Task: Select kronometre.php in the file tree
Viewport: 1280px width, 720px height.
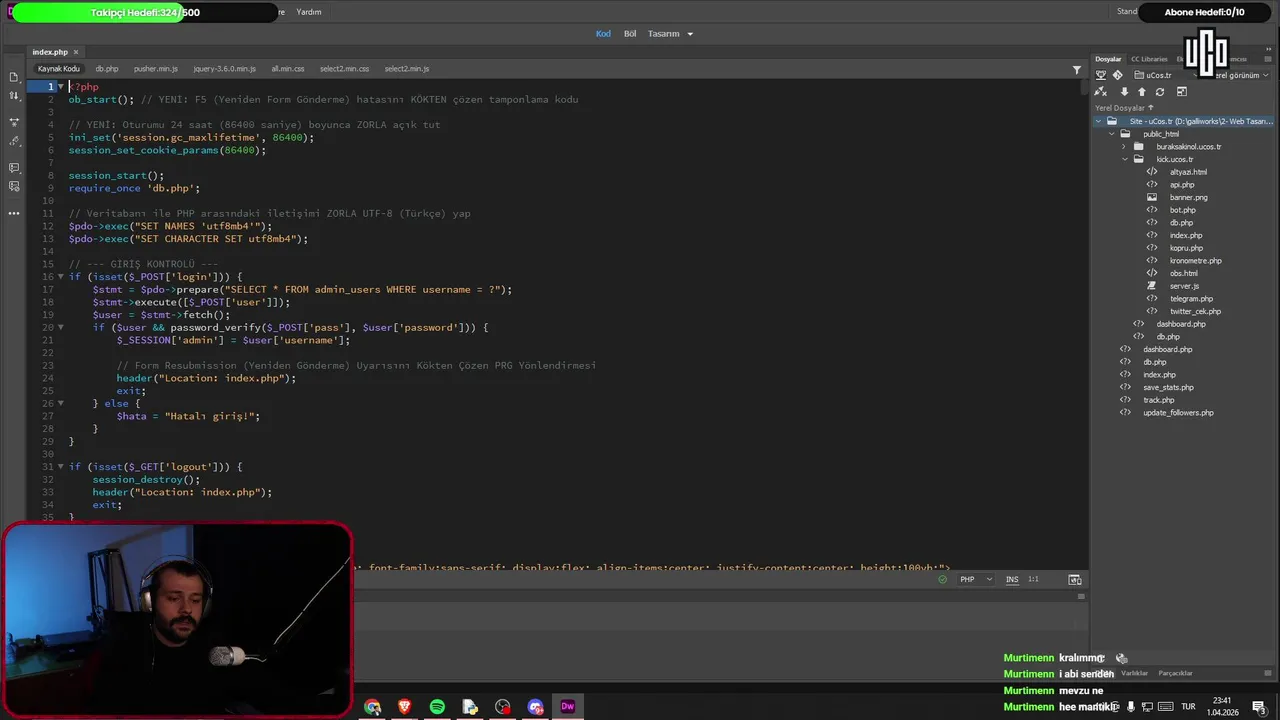Action: point(1195,261)
